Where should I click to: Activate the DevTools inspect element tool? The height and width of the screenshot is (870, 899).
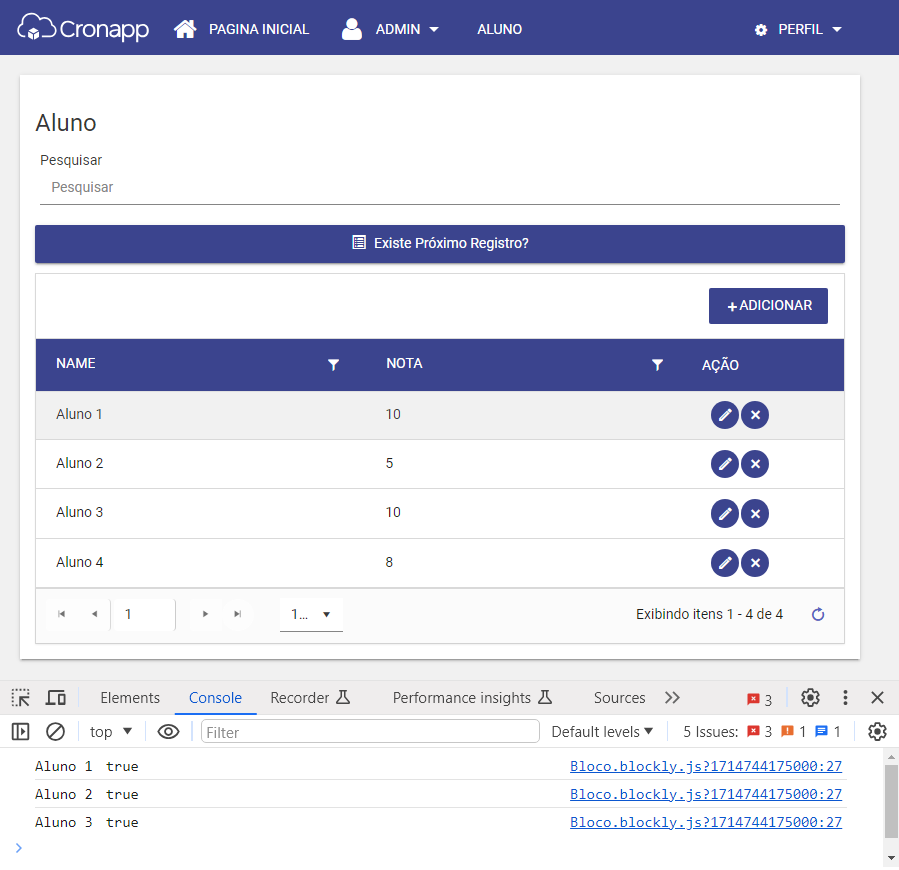21,698
